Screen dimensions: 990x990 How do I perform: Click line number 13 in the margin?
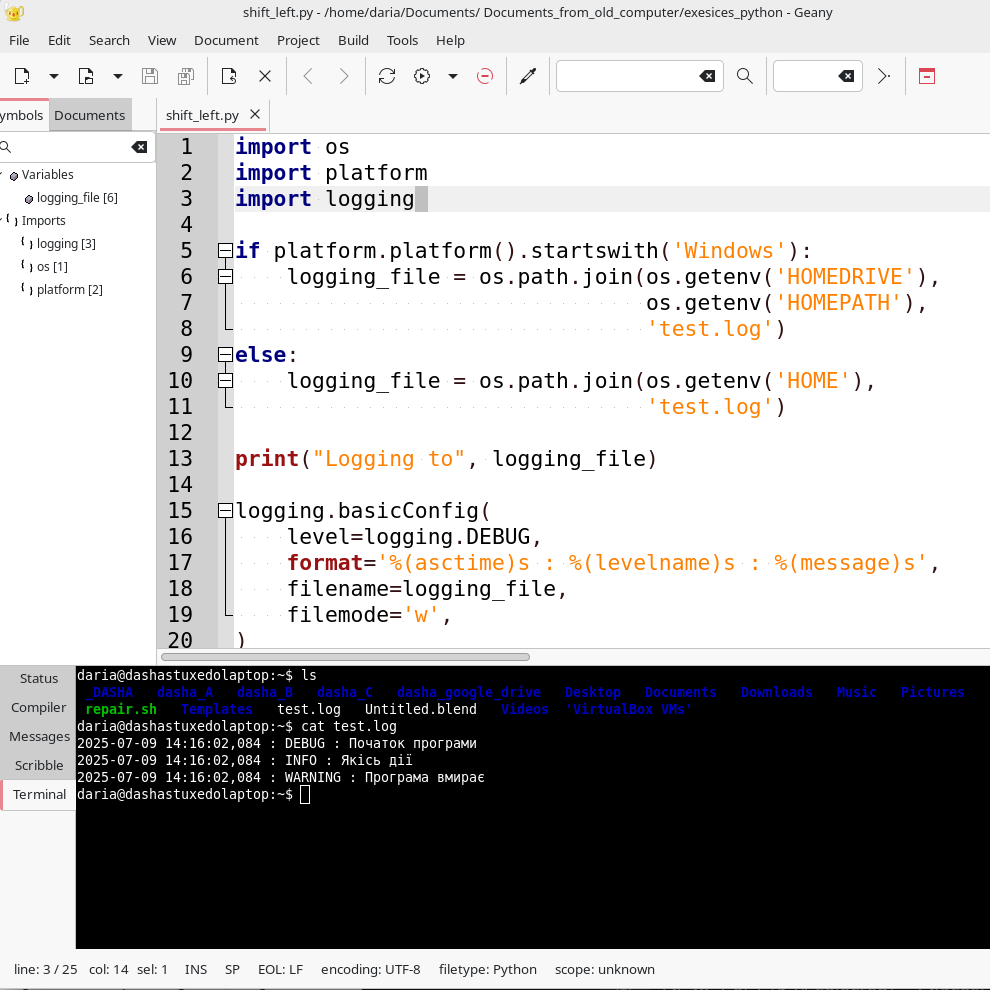pyautogui.click(x=180, y=458)
